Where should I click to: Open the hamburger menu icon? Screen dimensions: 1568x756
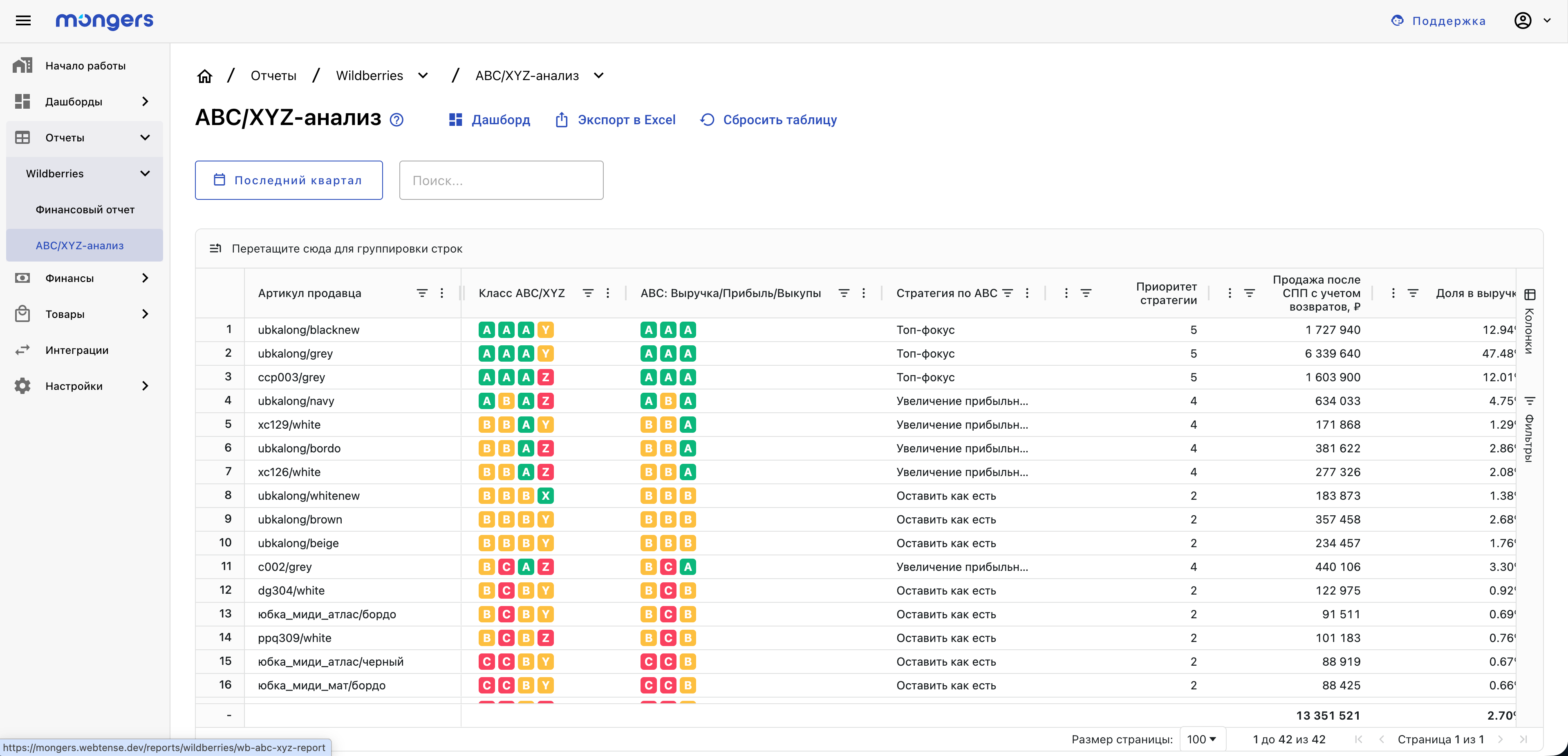[23, 21]
